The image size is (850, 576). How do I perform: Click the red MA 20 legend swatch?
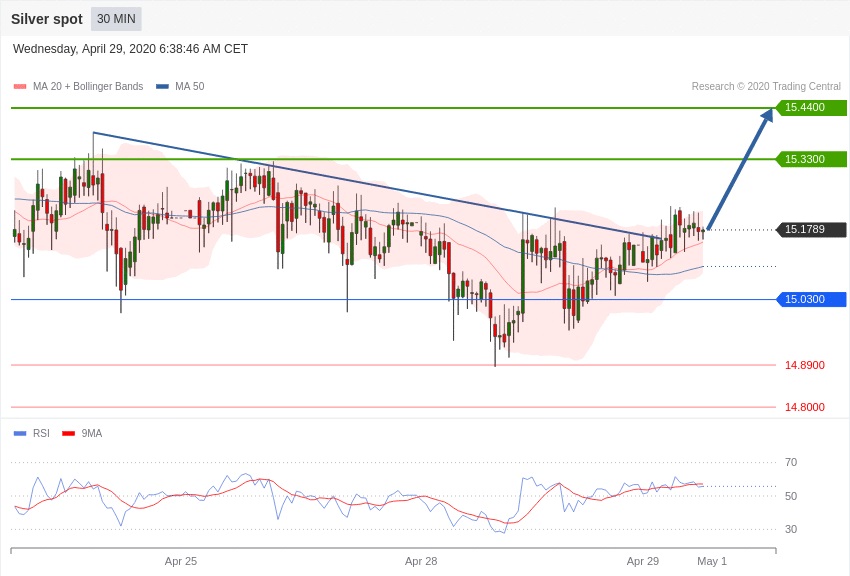(x=20, y=87)
